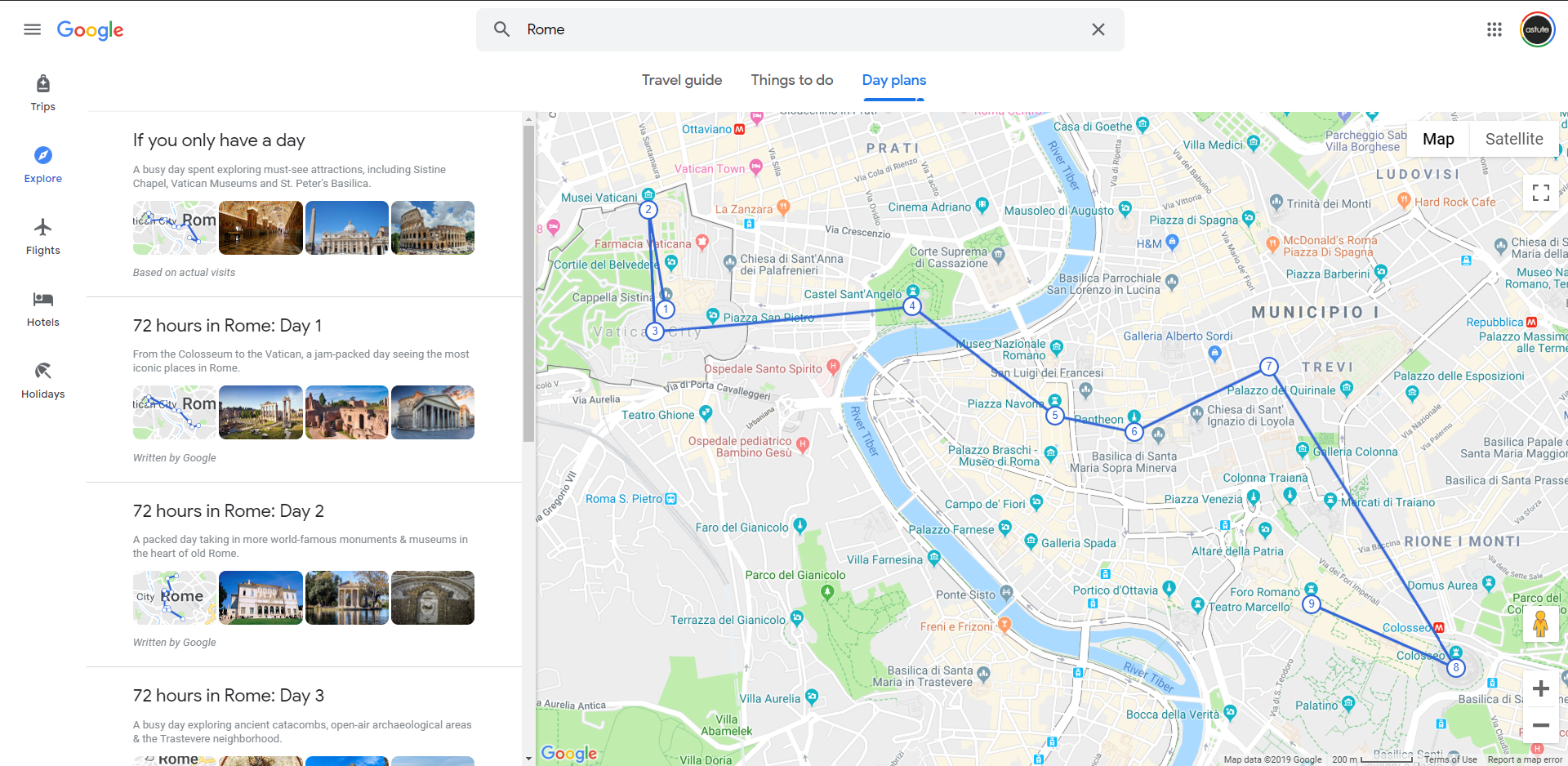Go to Flights in the sidebar
1568x766 pixels.
(43, 237)
